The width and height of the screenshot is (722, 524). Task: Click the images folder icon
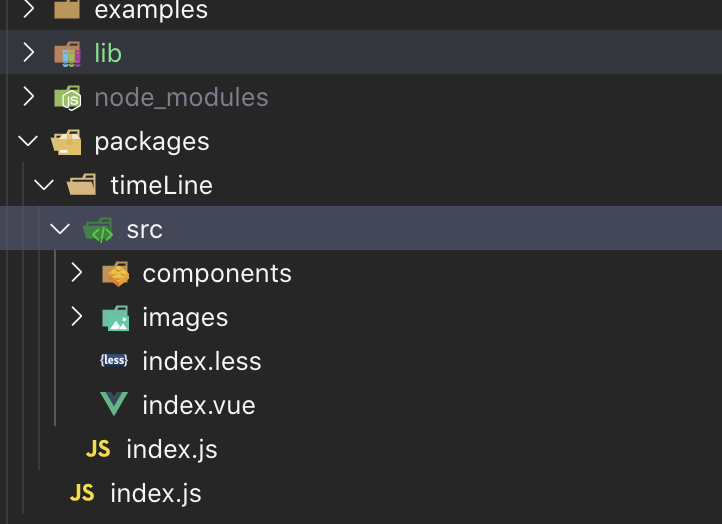coord(115,318)
